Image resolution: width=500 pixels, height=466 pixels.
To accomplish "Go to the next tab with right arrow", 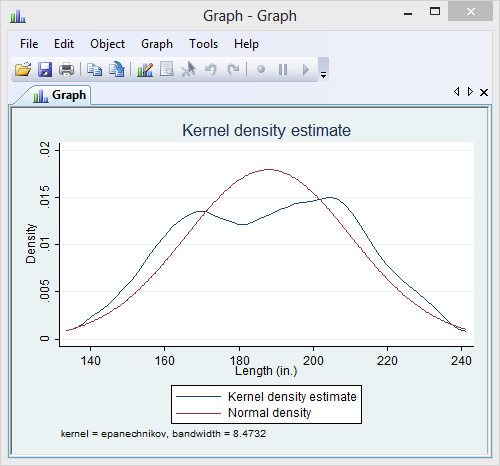I will coord(470,92).
